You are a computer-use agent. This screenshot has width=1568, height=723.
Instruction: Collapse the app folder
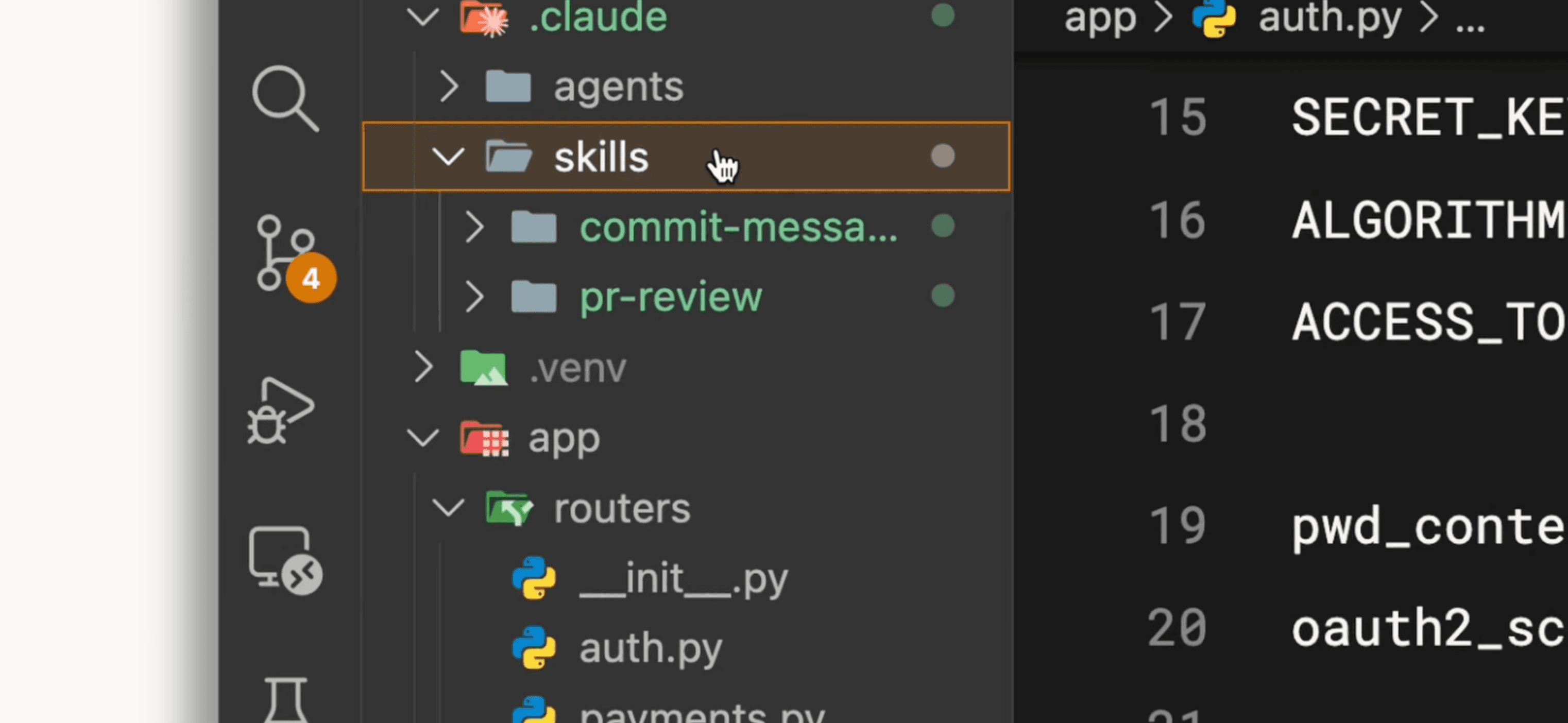422,438
